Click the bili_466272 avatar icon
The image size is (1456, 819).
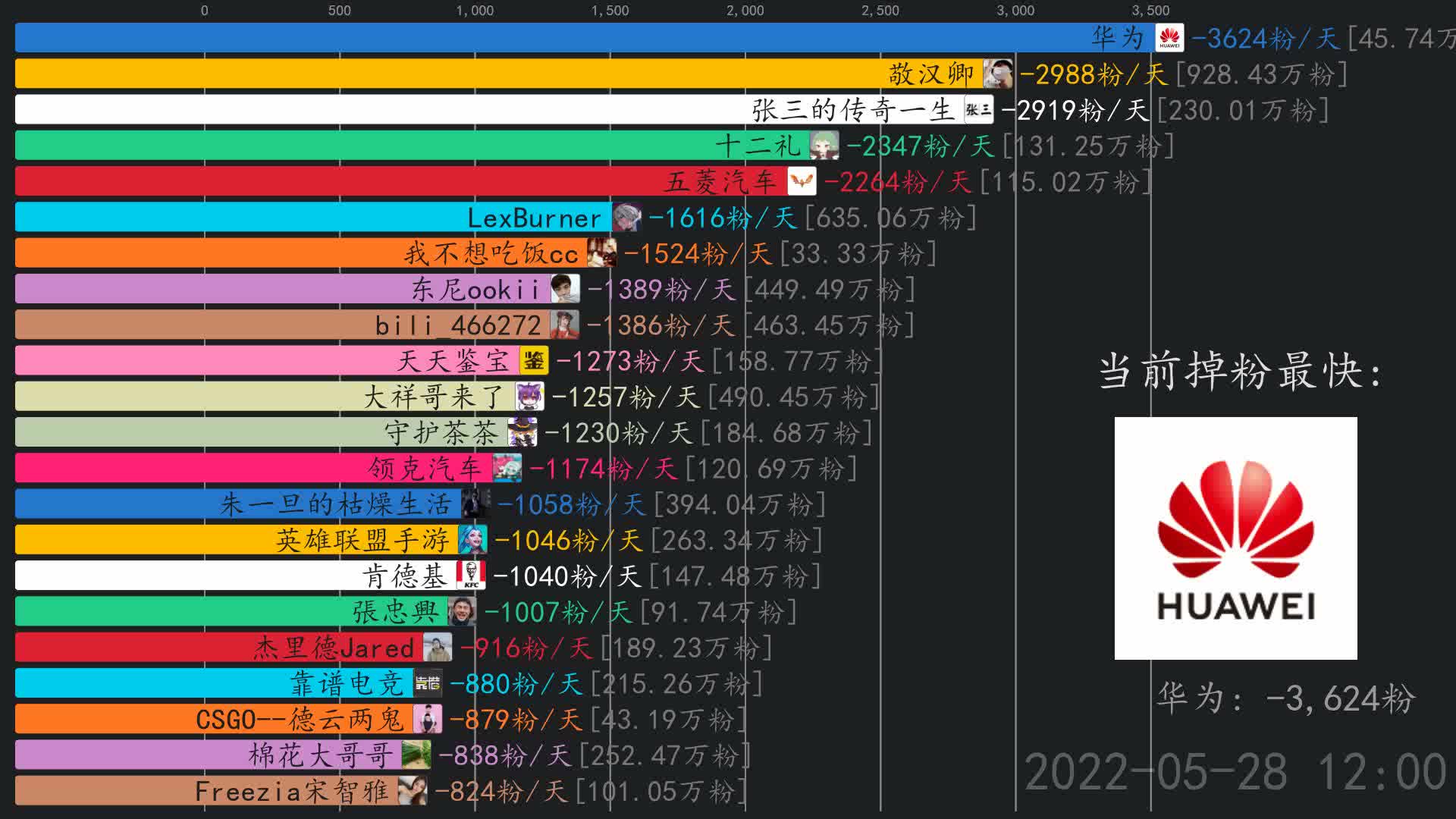(564, 325)
